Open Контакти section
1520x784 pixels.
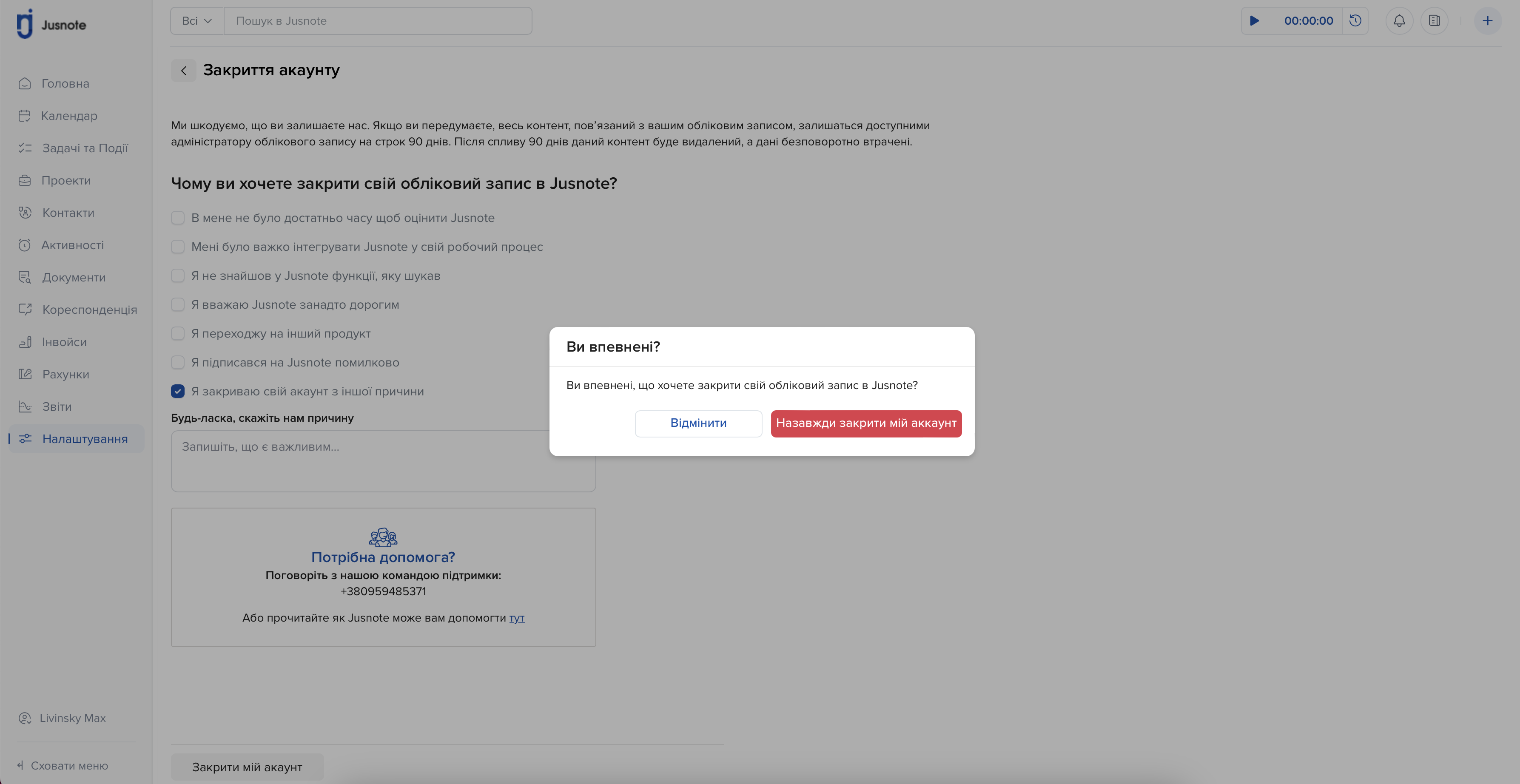(68, 213)
